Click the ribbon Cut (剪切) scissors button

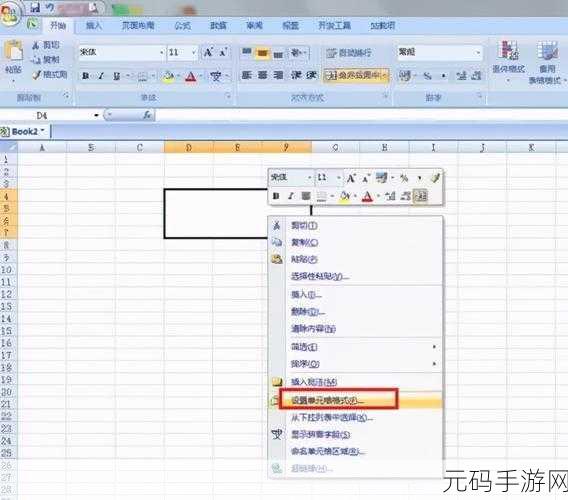(45, 45)
